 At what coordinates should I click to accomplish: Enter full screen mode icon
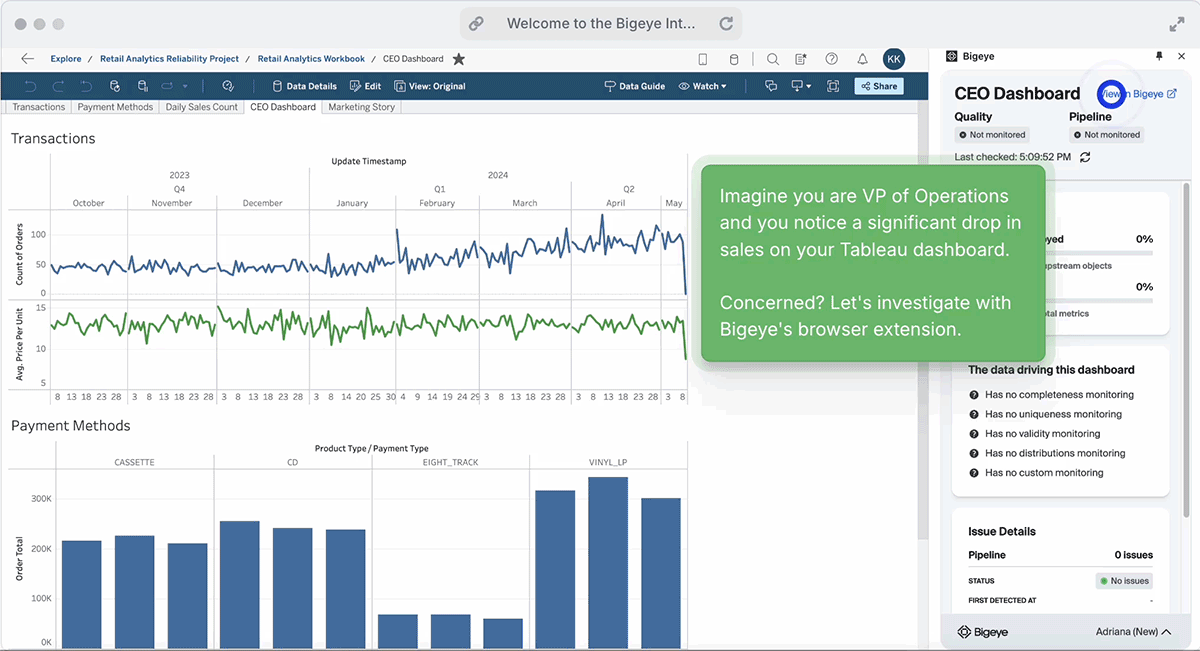(833, 86)
